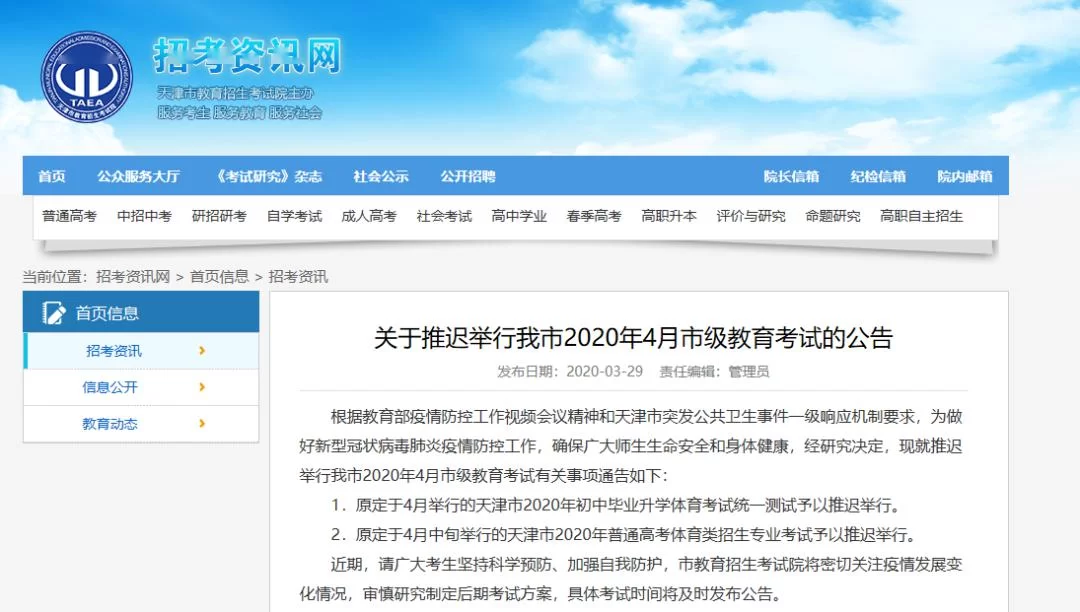
Task: Open the 纪检信箱 link
Action: [x=878, y=176]
